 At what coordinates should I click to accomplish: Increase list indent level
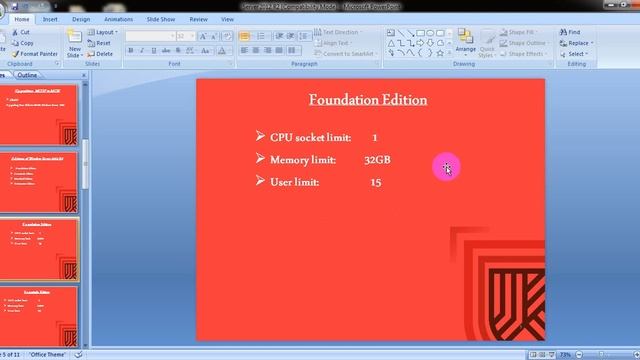point(291,36)
